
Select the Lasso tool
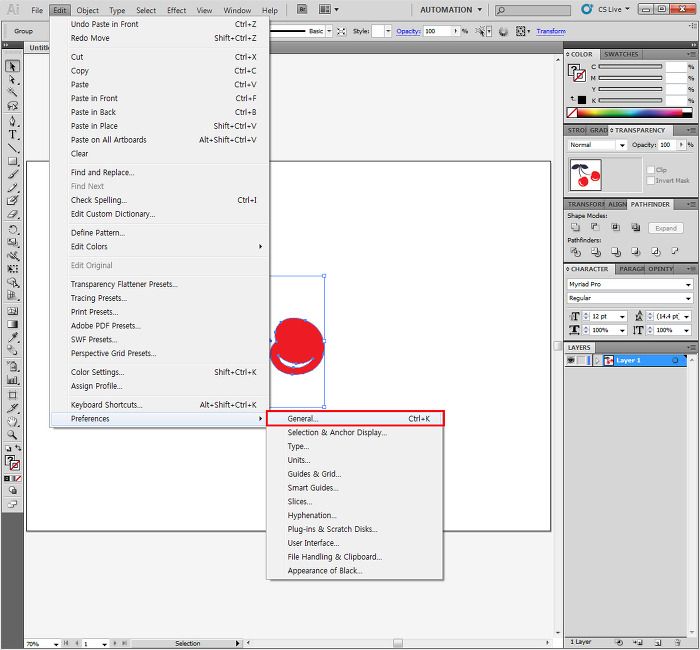pos(12,106)
